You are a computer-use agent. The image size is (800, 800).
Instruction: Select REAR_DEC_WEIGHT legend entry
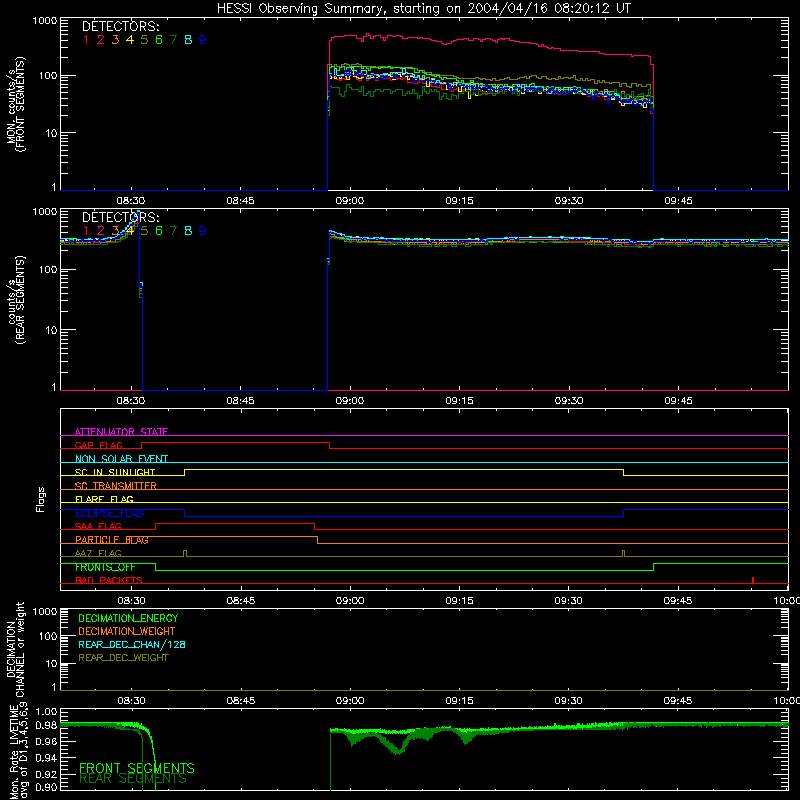pos(123,658)
